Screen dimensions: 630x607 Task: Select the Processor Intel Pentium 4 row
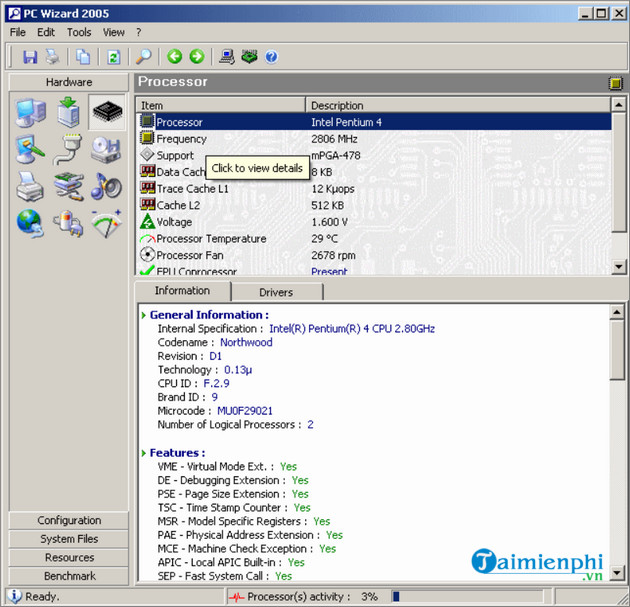(x=374, y=122)
